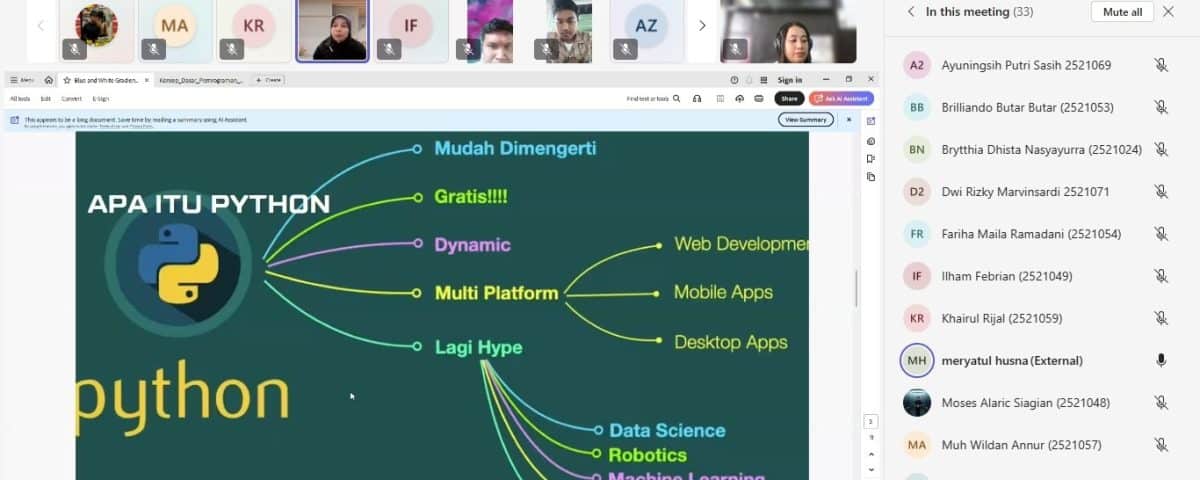Viewport: 1200px width, 480px height.
Task: Click the upload cloud icon in Acrobat toolbar
Action: pos(739,99)
